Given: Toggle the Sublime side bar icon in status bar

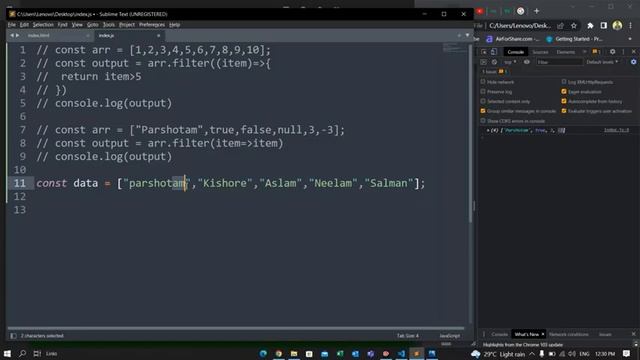Looking at the screenshot, I should [13, 336].
